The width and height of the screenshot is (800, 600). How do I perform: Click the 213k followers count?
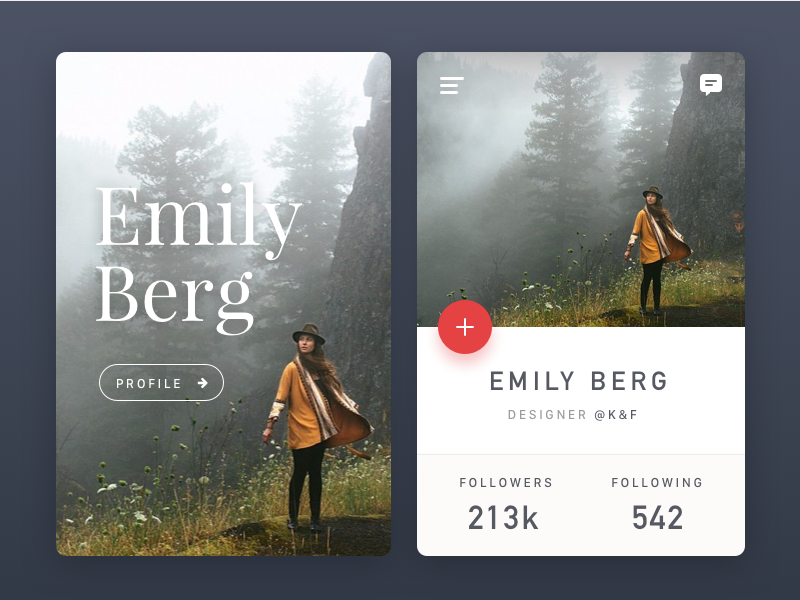pos(503,518)
